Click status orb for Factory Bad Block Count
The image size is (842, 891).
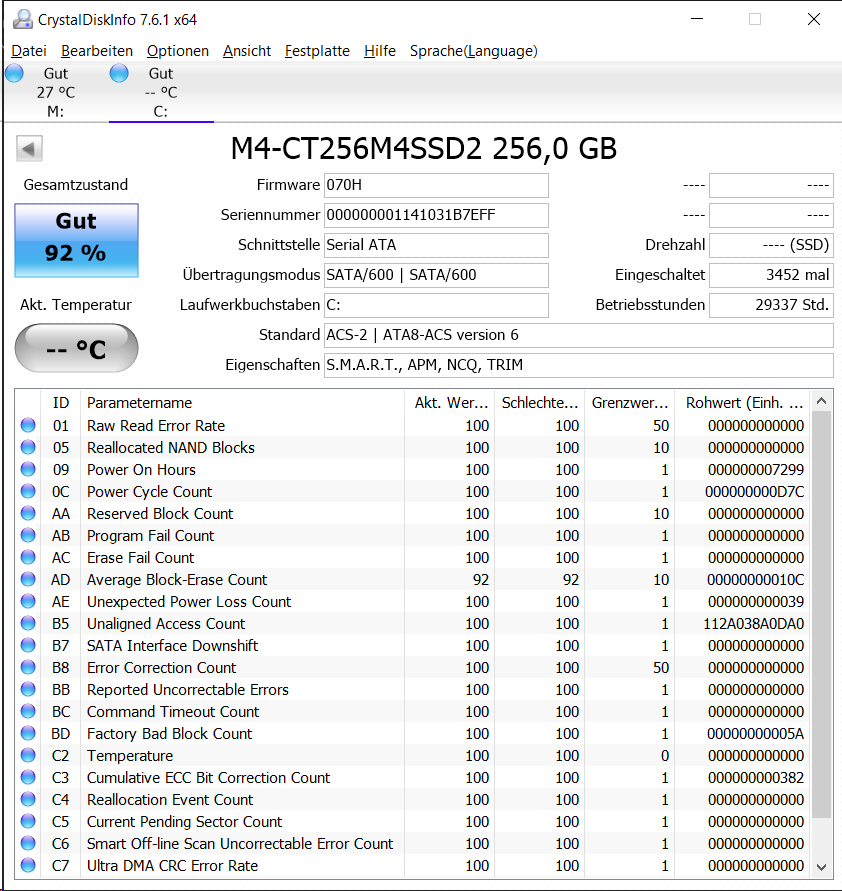tap(28, 733)
